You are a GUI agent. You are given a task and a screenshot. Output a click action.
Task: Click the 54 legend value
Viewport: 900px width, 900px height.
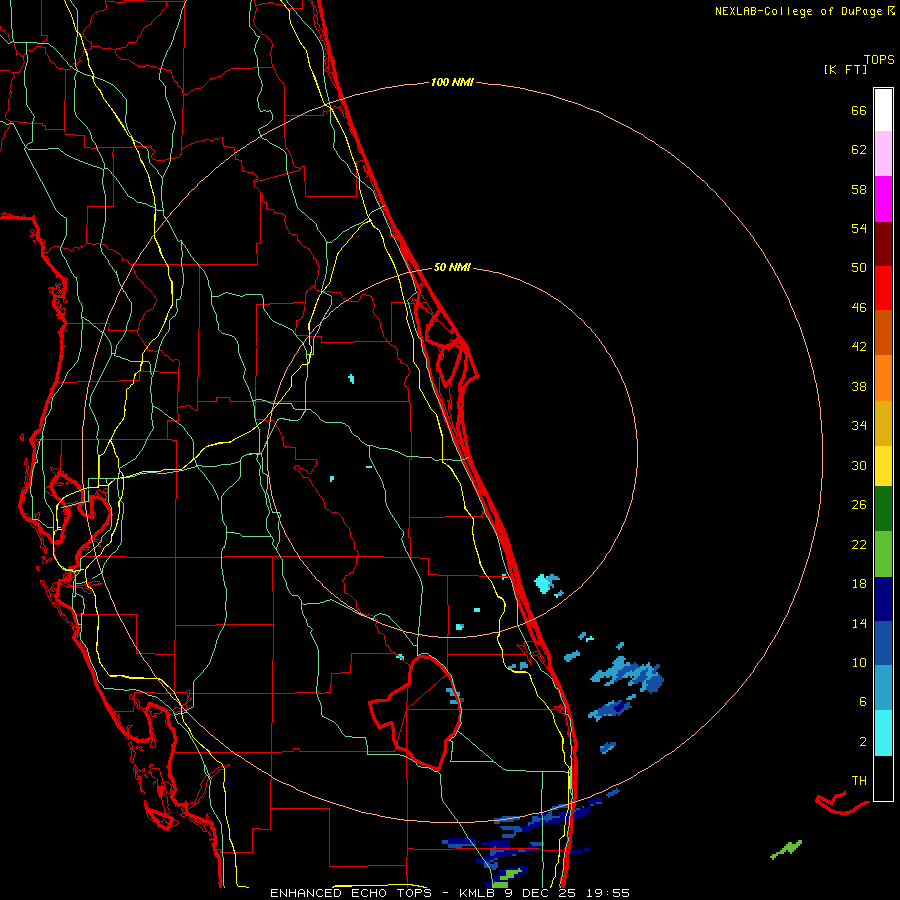(859, 228)
